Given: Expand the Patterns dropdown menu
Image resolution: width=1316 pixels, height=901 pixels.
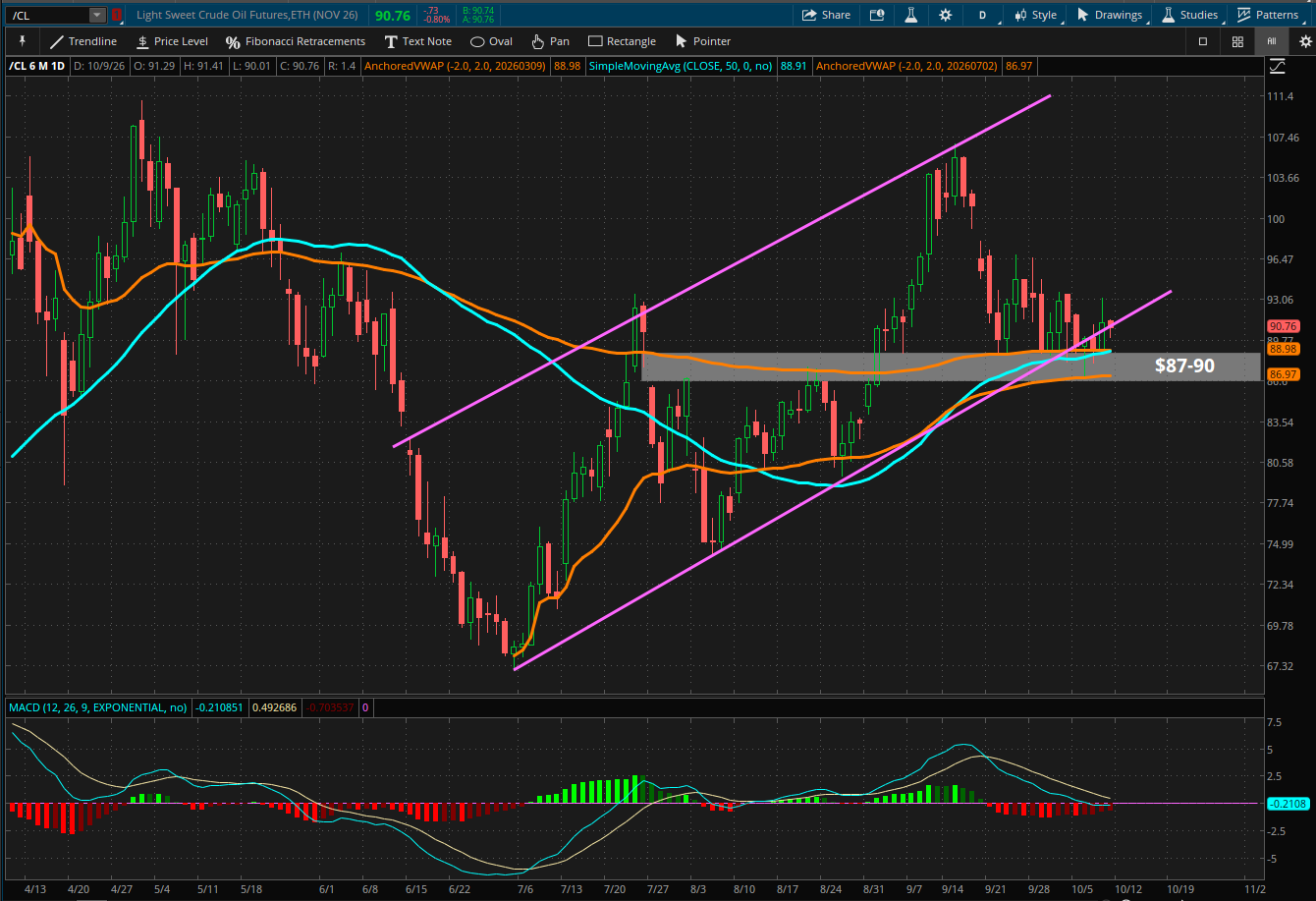Looking at the screenshot, I should [x=1268, y=15].
